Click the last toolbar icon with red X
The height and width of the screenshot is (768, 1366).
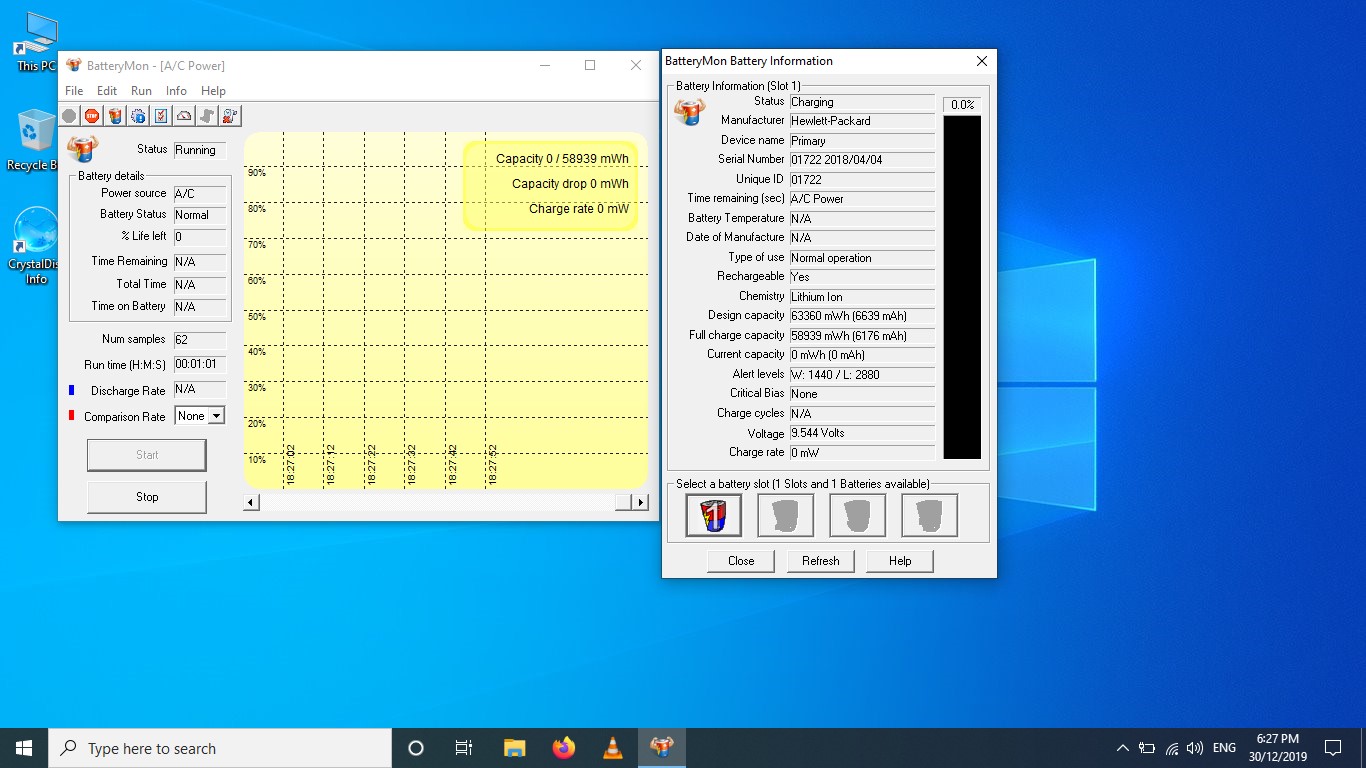[x=230, y=116]
